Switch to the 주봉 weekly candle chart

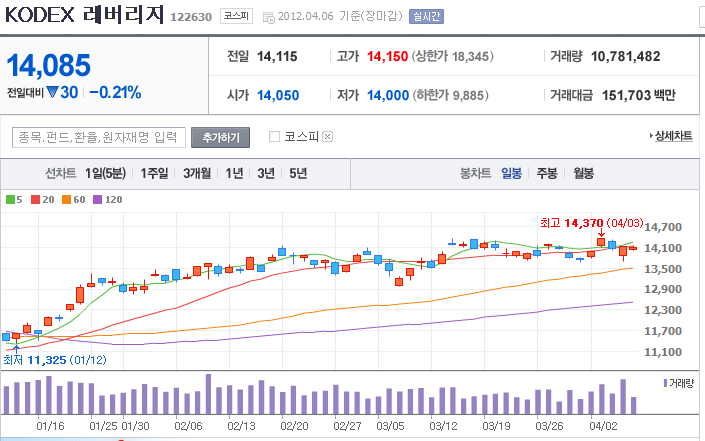pos(547,173)
